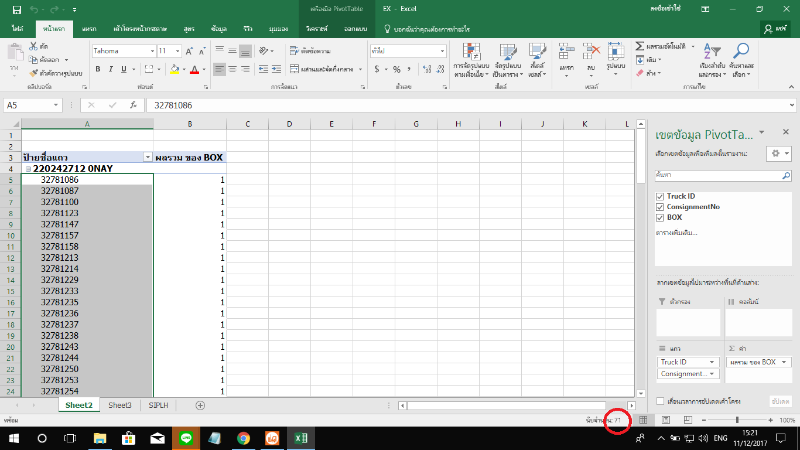Apply italic formatting to the cell
800x450 pixels.
[112, 69]
